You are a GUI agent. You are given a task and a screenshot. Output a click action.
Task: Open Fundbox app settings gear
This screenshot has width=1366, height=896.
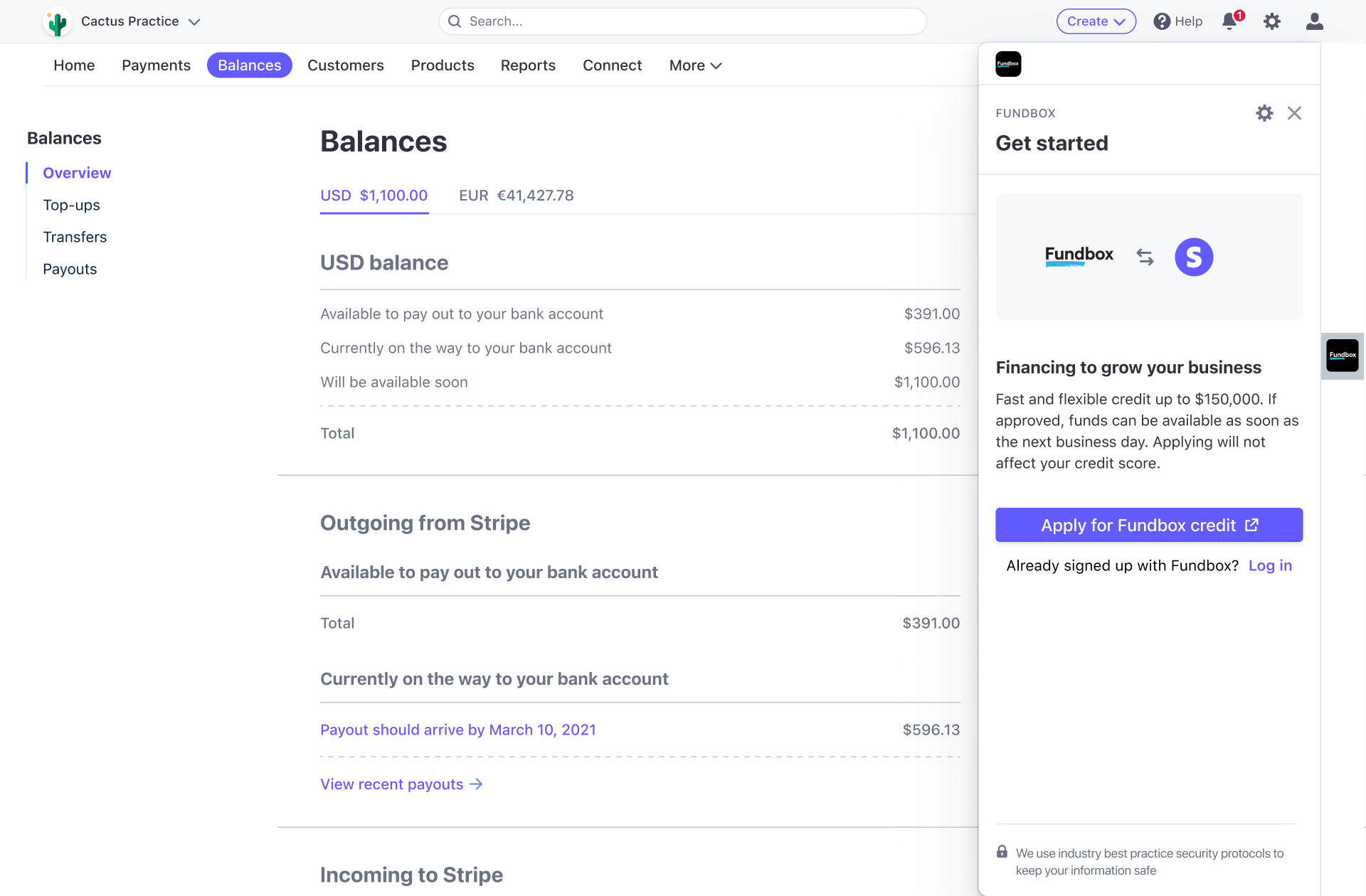click(x=1264, y=113)
